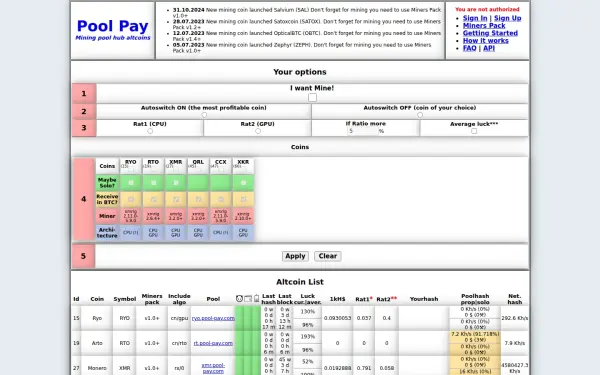Click the Monero coin name cell
The image size is (600, 375).
[x=97, y=368]
